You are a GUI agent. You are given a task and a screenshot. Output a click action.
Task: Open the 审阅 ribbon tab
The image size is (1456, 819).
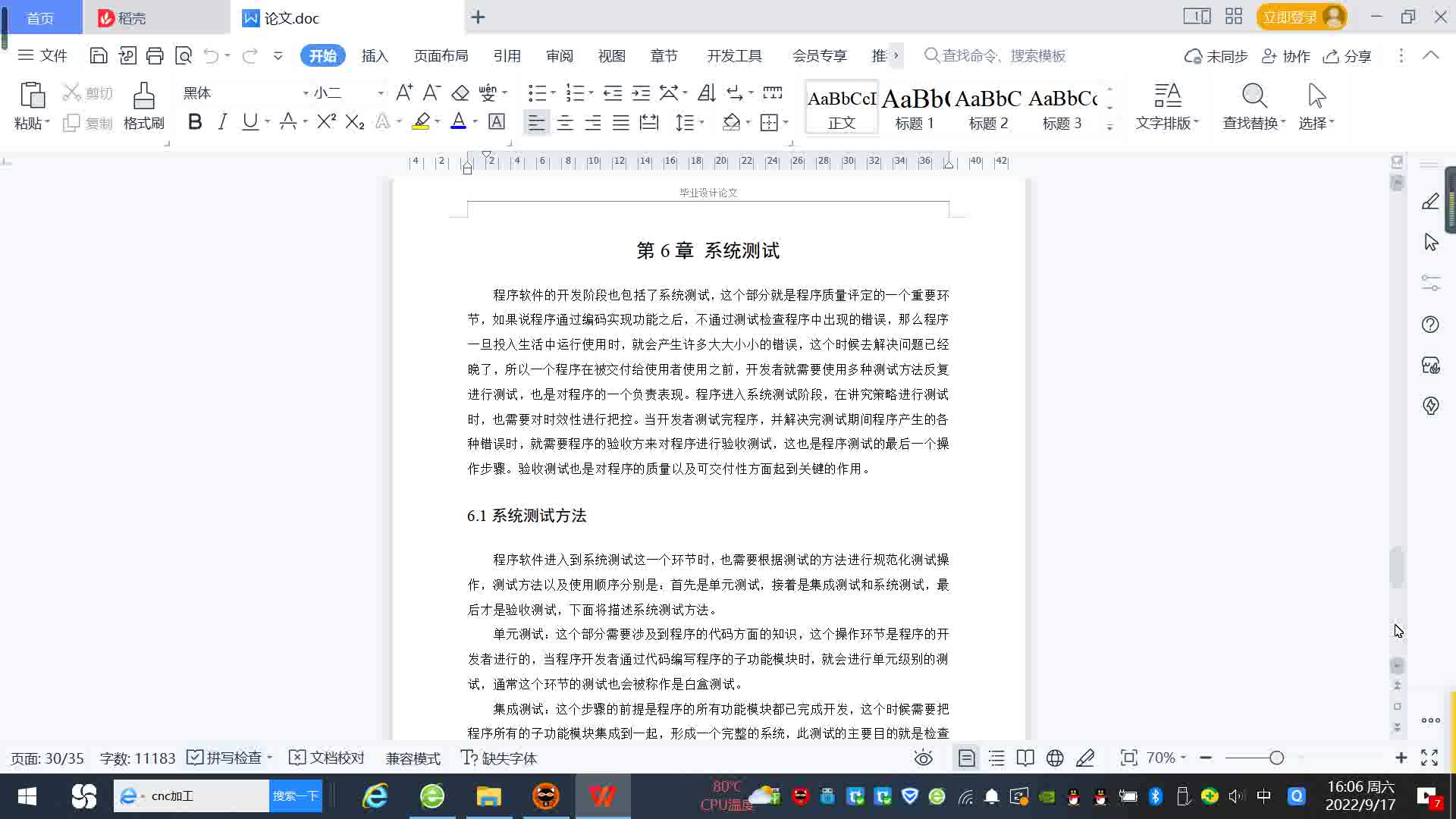click(560, 55)
